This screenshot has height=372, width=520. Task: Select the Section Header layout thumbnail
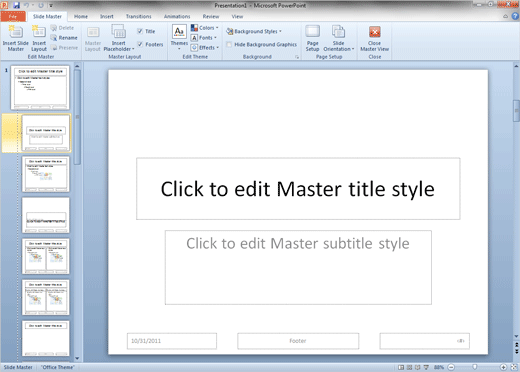click(x=46, y=215)
